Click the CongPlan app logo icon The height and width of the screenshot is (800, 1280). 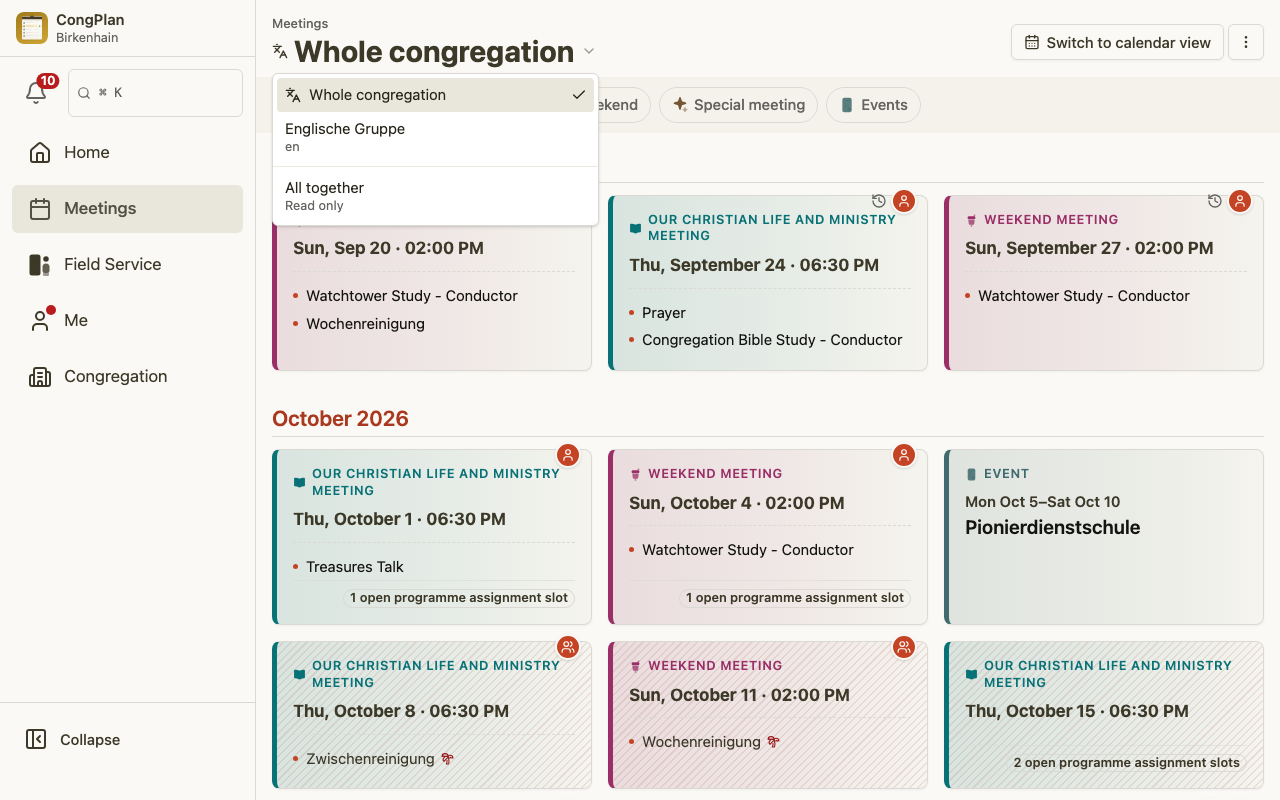click(x=32, y=28)
